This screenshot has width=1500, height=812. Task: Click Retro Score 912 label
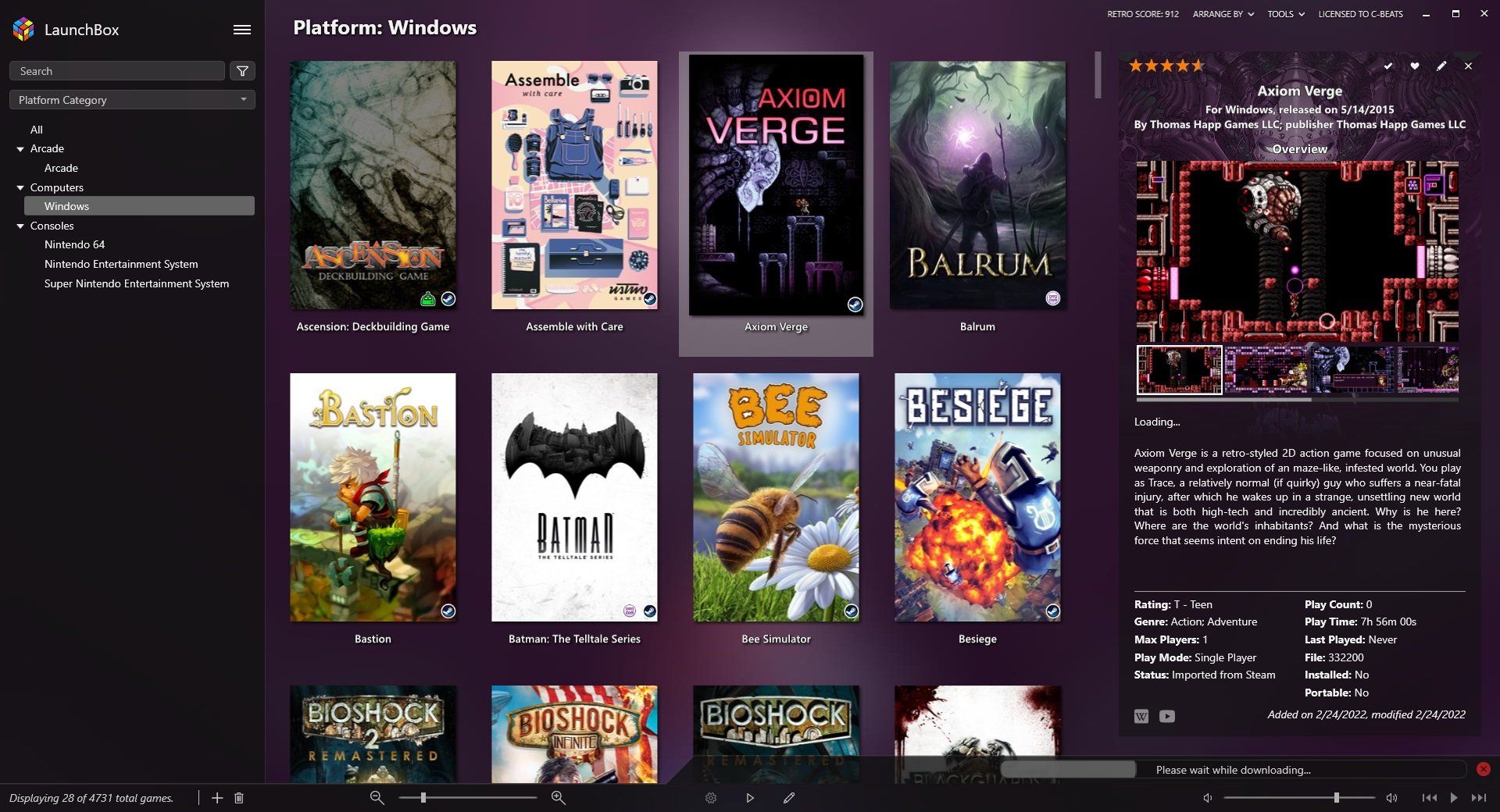1142,14
